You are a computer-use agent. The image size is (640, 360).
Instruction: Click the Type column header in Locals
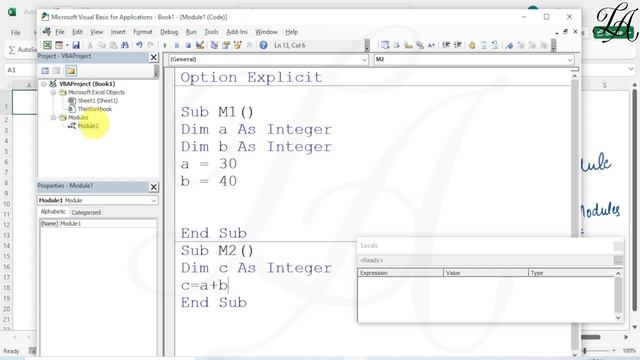[571, 273]
